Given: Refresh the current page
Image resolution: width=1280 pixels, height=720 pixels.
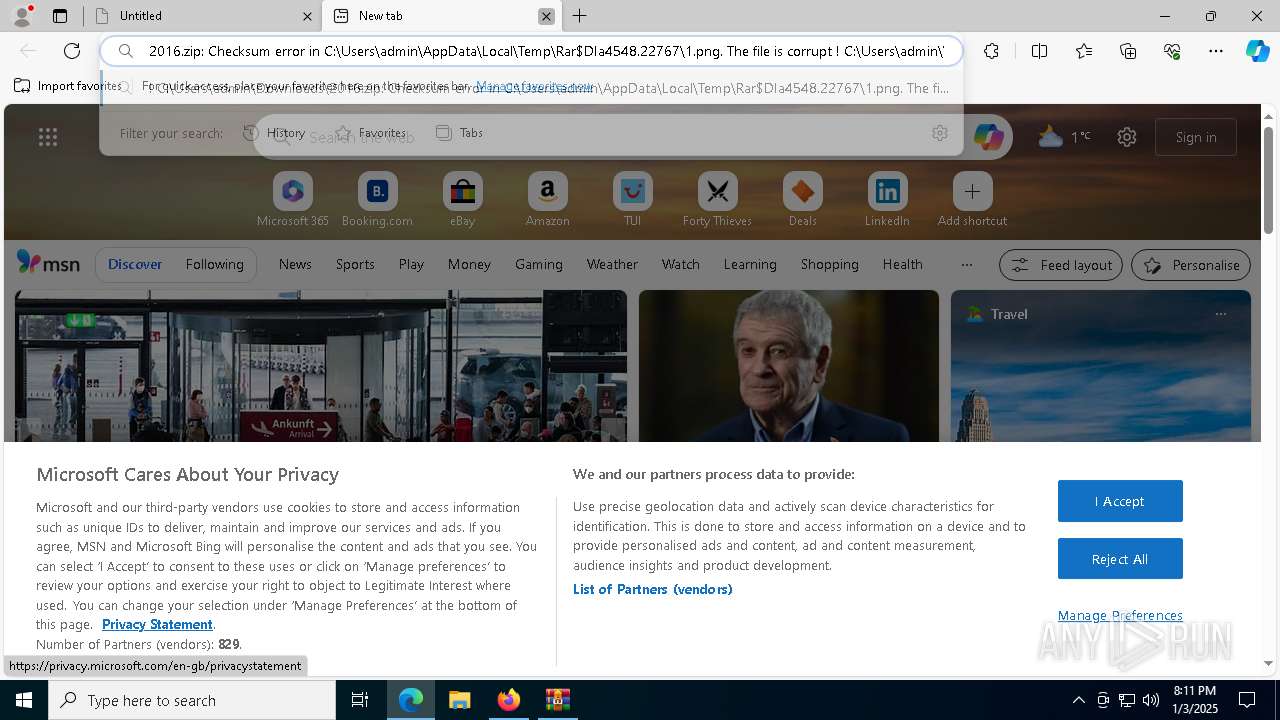Looking at the screenshot, I should pos(72,51).
